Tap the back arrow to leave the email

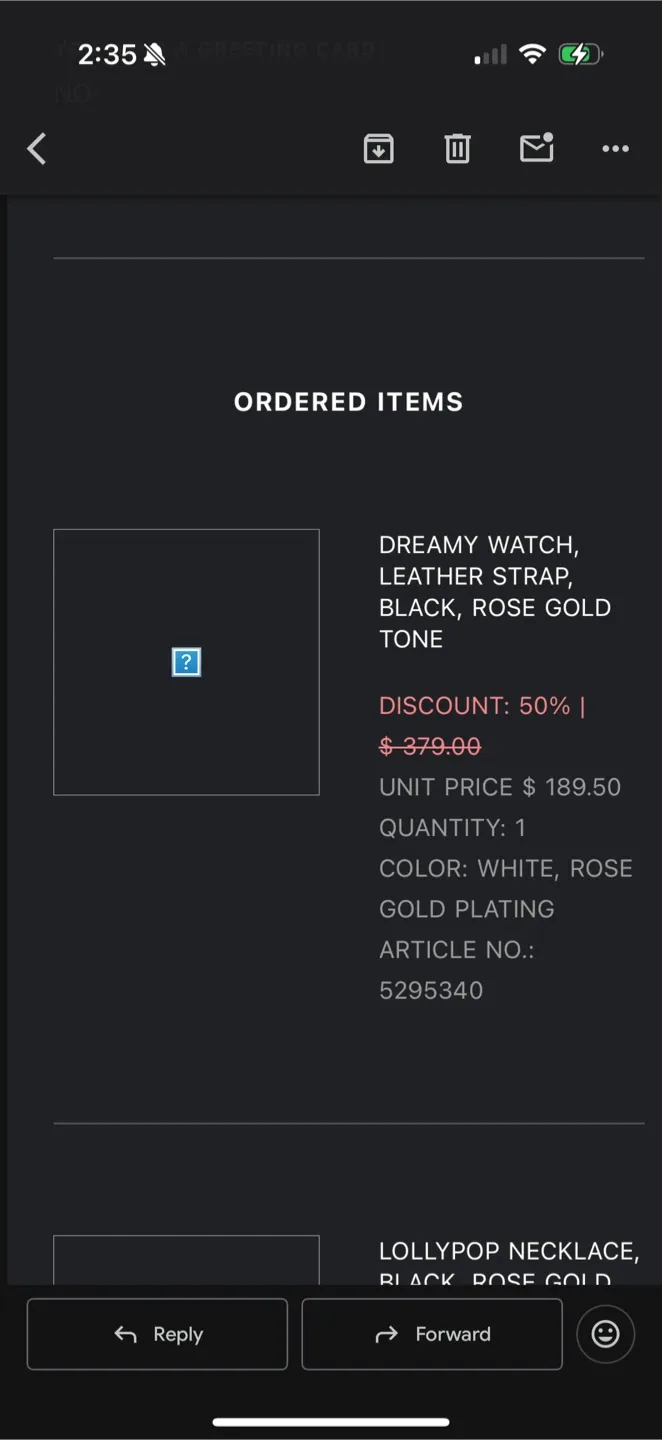[36, 148]
